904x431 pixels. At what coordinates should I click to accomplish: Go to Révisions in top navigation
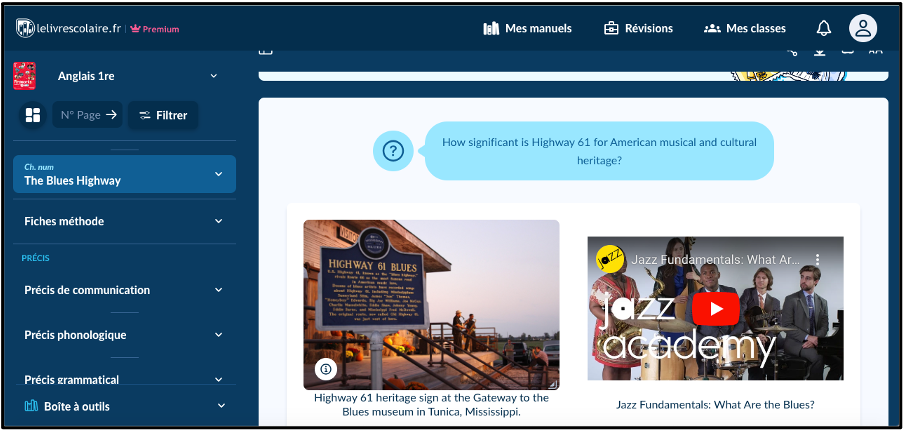click(638, 28)
